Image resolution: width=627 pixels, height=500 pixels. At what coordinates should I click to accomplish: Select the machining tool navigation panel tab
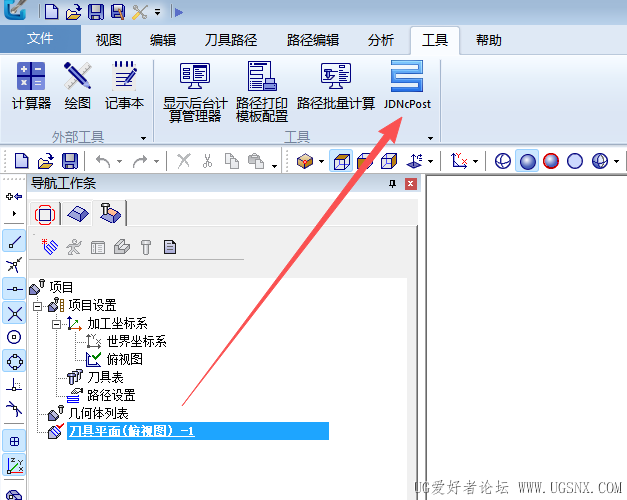click(110, 213)
